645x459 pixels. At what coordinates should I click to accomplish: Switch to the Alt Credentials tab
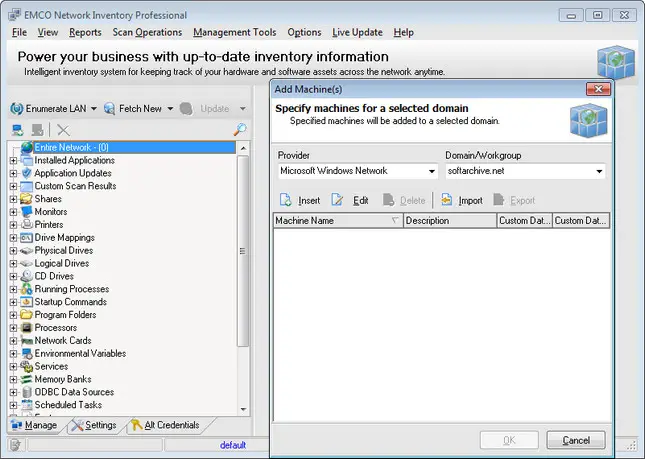[x=165, y=425]
